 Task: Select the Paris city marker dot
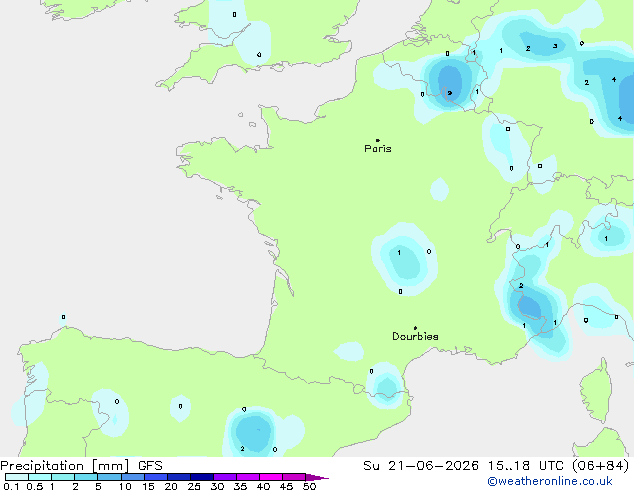378,140
